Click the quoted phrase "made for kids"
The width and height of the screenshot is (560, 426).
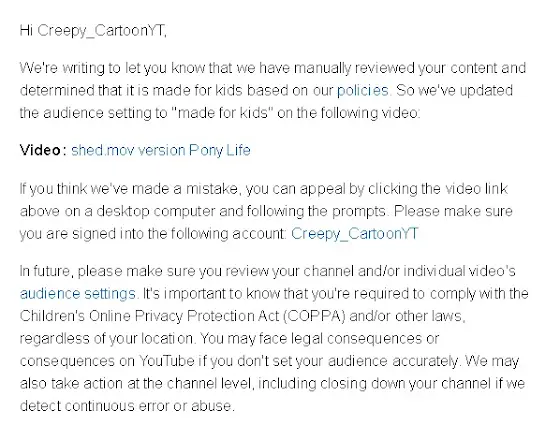pos(222,113)
